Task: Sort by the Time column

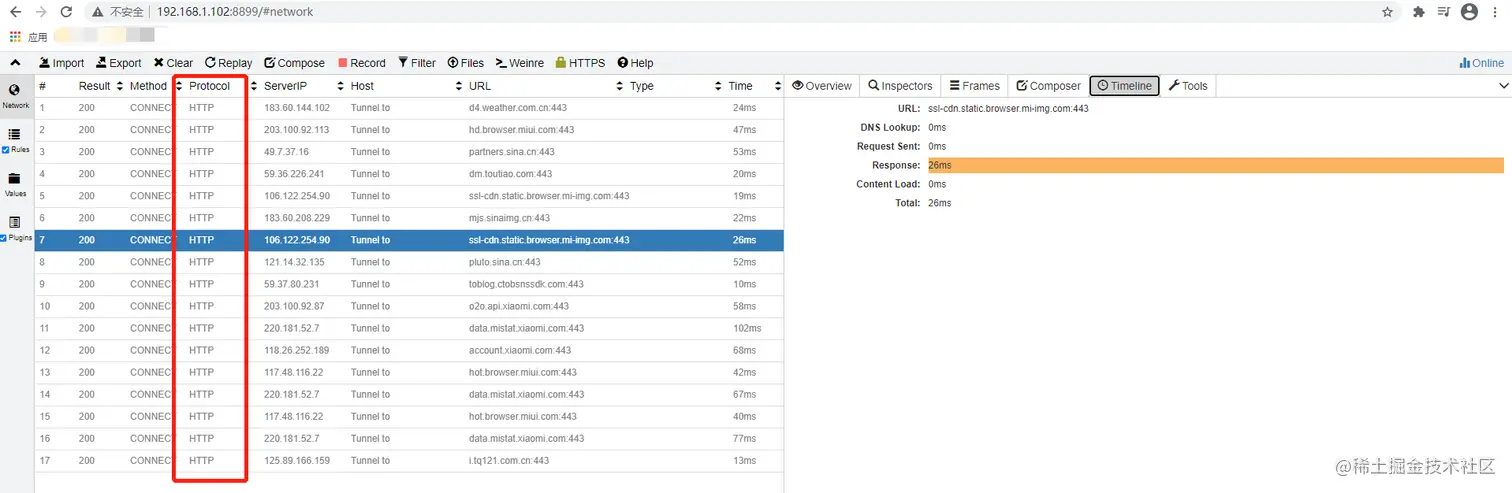Action: 753,86
